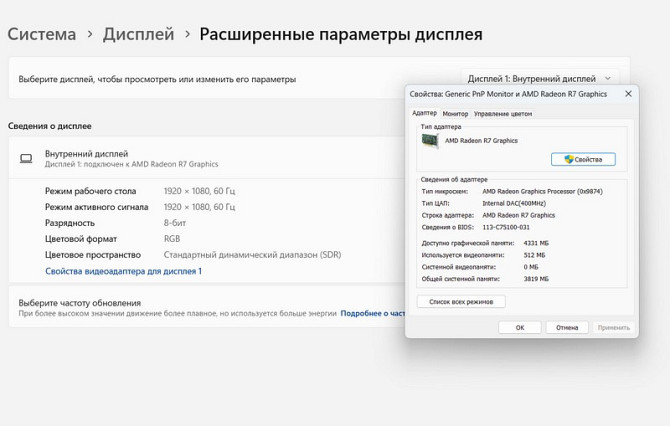Click the monitor icon beside Внутренний дисплей
Screen dimensions: 670x426
point(26,158)
